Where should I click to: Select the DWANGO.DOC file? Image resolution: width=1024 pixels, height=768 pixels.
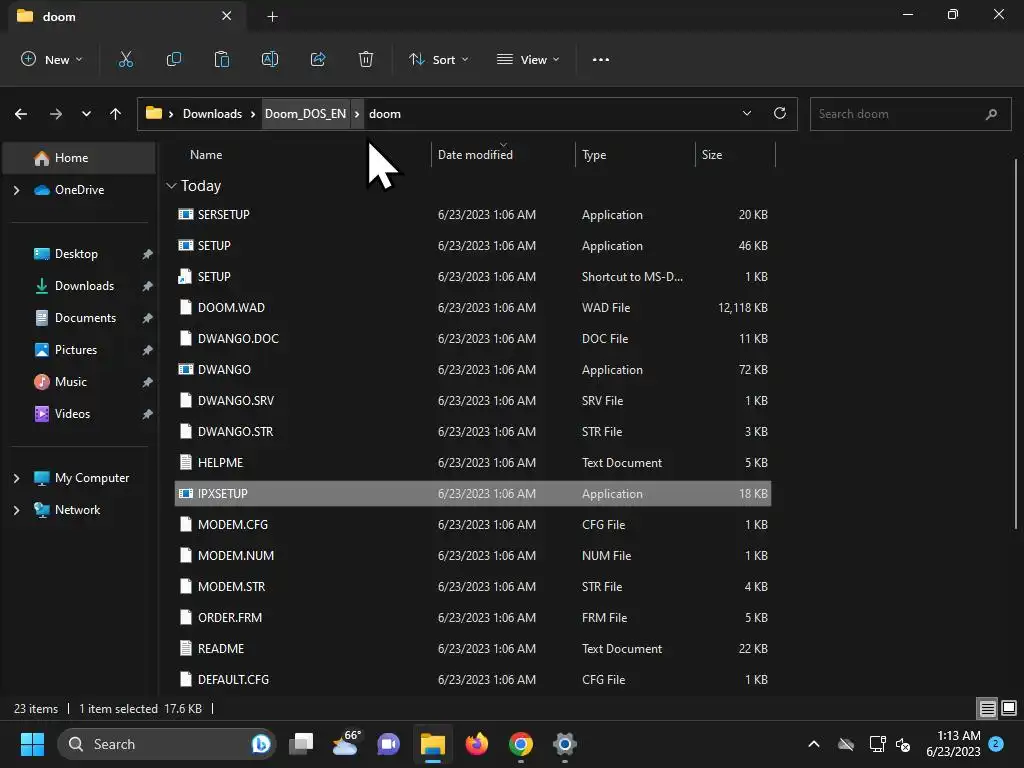[473, 339]
